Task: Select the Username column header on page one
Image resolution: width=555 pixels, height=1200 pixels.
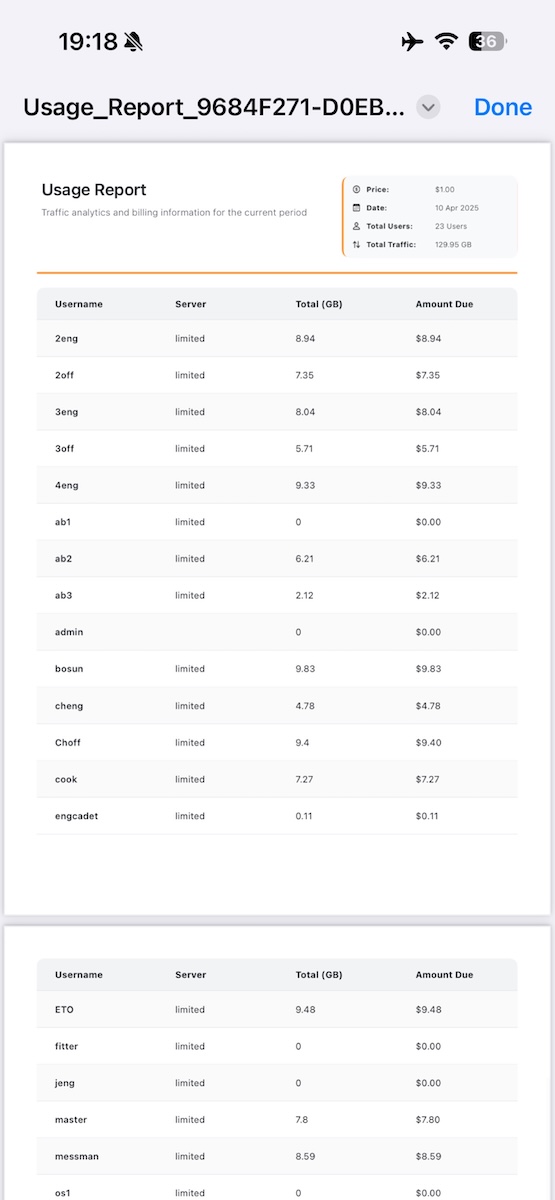Action: click(x=79, y=304)
